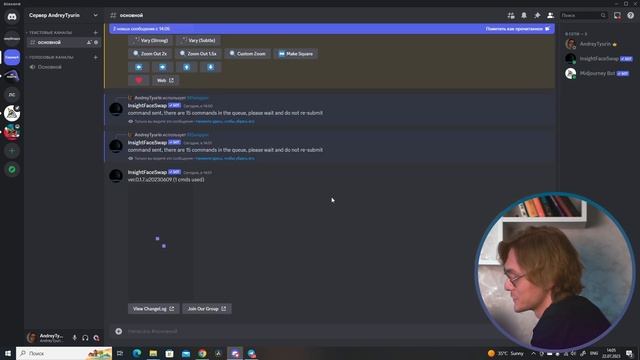
Task: Click the InsightFaceSwap name on version message
Action: (147, 172)
